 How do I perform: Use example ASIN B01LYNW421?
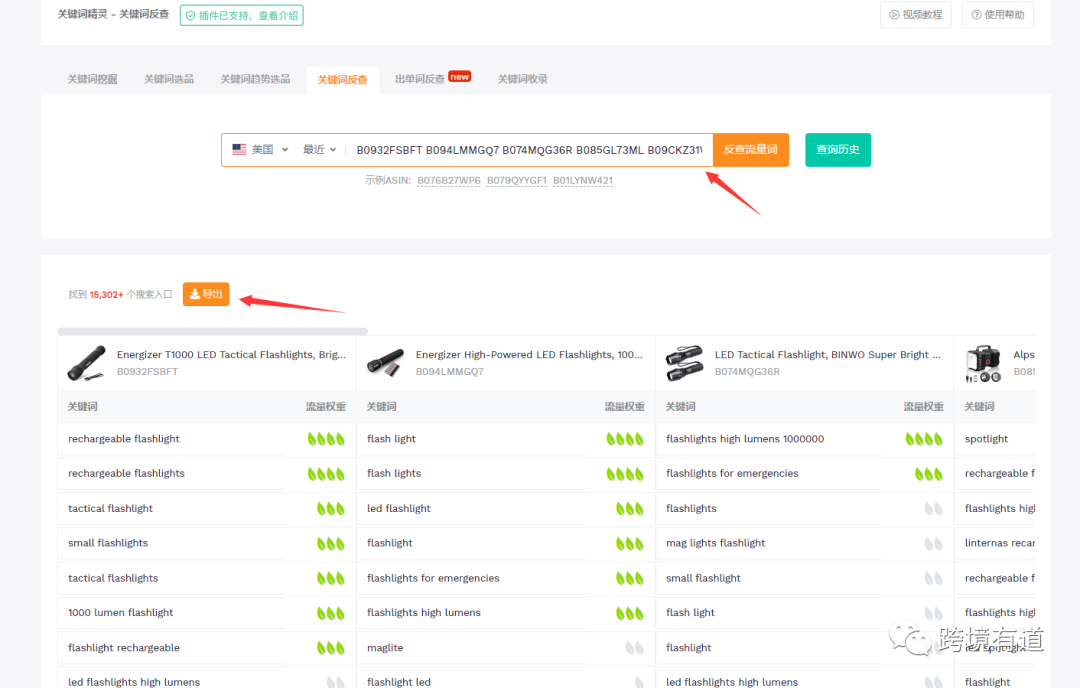point(583,180)
